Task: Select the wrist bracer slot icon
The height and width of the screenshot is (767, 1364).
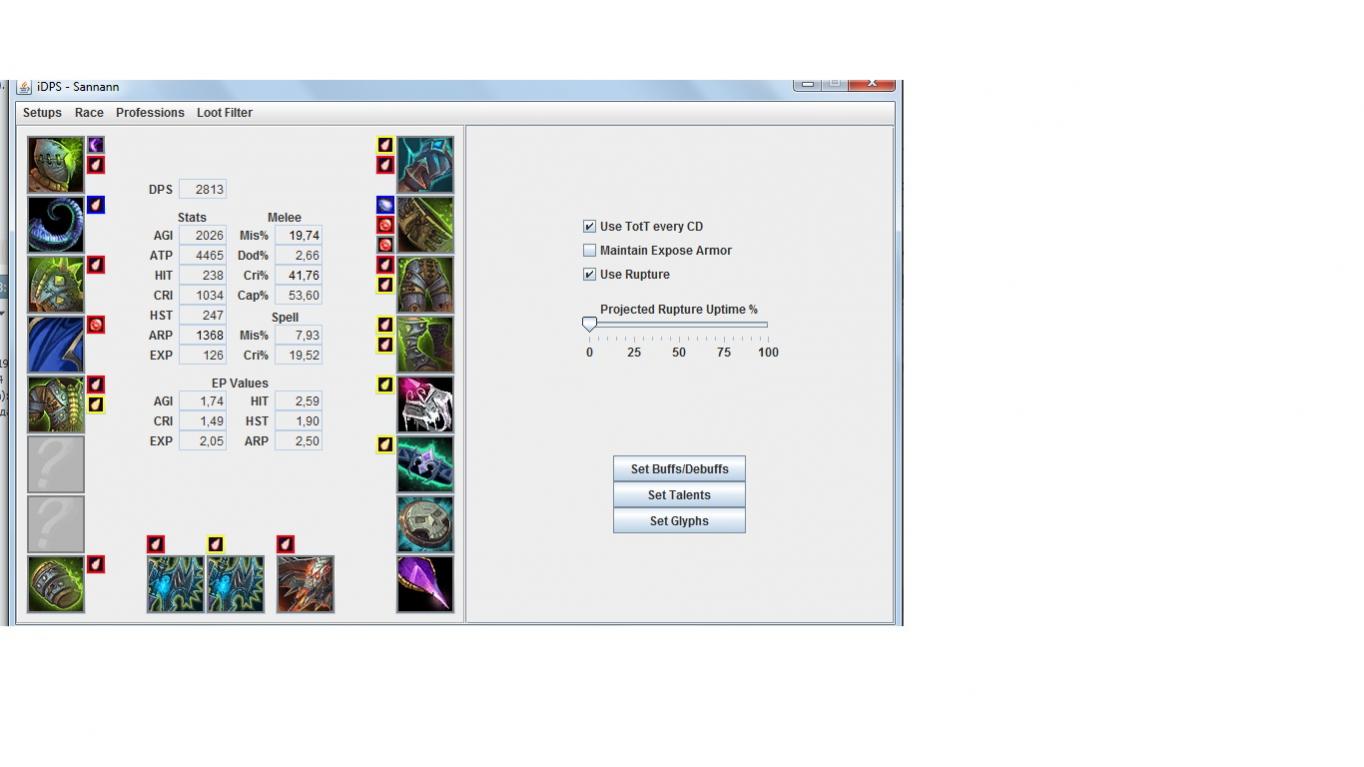Action: (x=56, y=584)
